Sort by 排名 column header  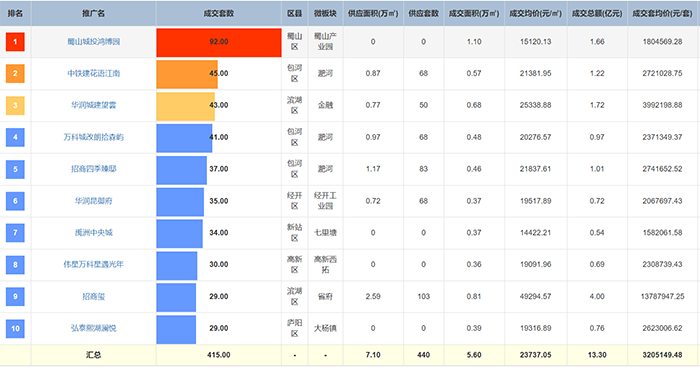point(15,13)
